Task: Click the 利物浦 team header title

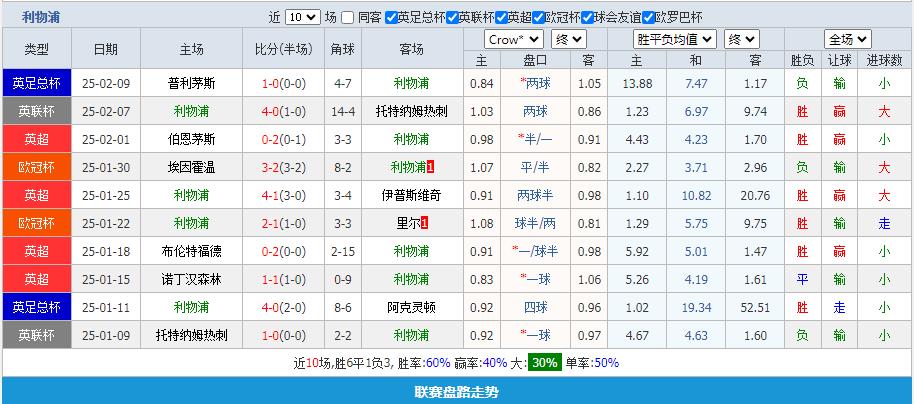Action: pos(42,17)
